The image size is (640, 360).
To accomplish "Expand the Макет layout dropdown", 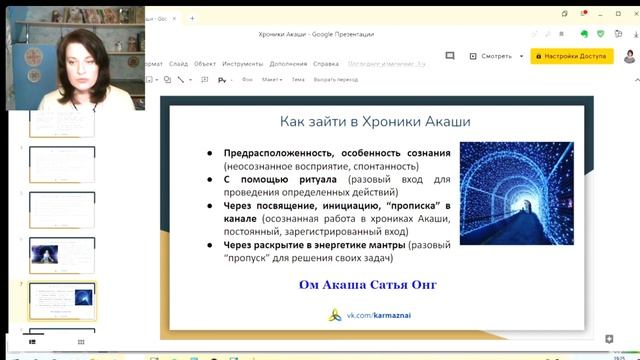I will coord(272,80).
